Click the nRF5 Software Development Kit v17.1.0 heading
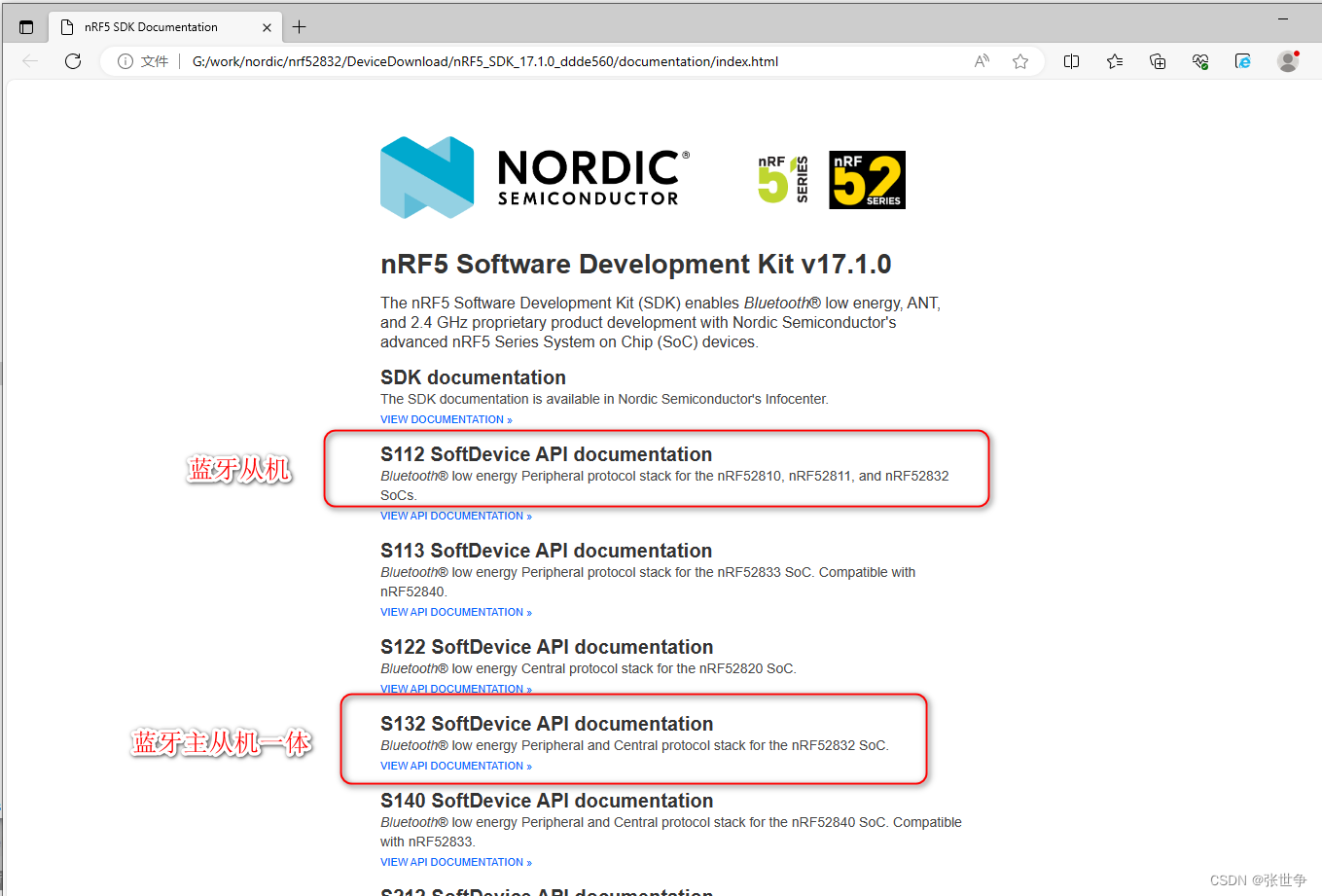This screenshot has width=1322, height=896. click(x=636, y=265)
